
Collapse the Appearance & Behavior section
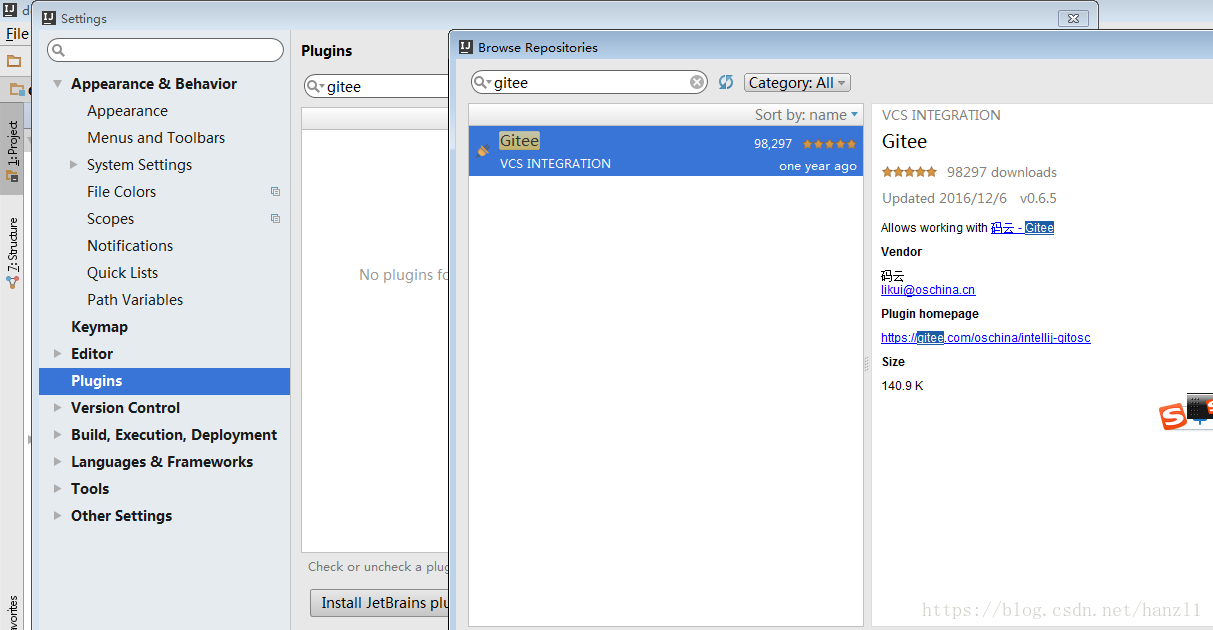point(58,84)
